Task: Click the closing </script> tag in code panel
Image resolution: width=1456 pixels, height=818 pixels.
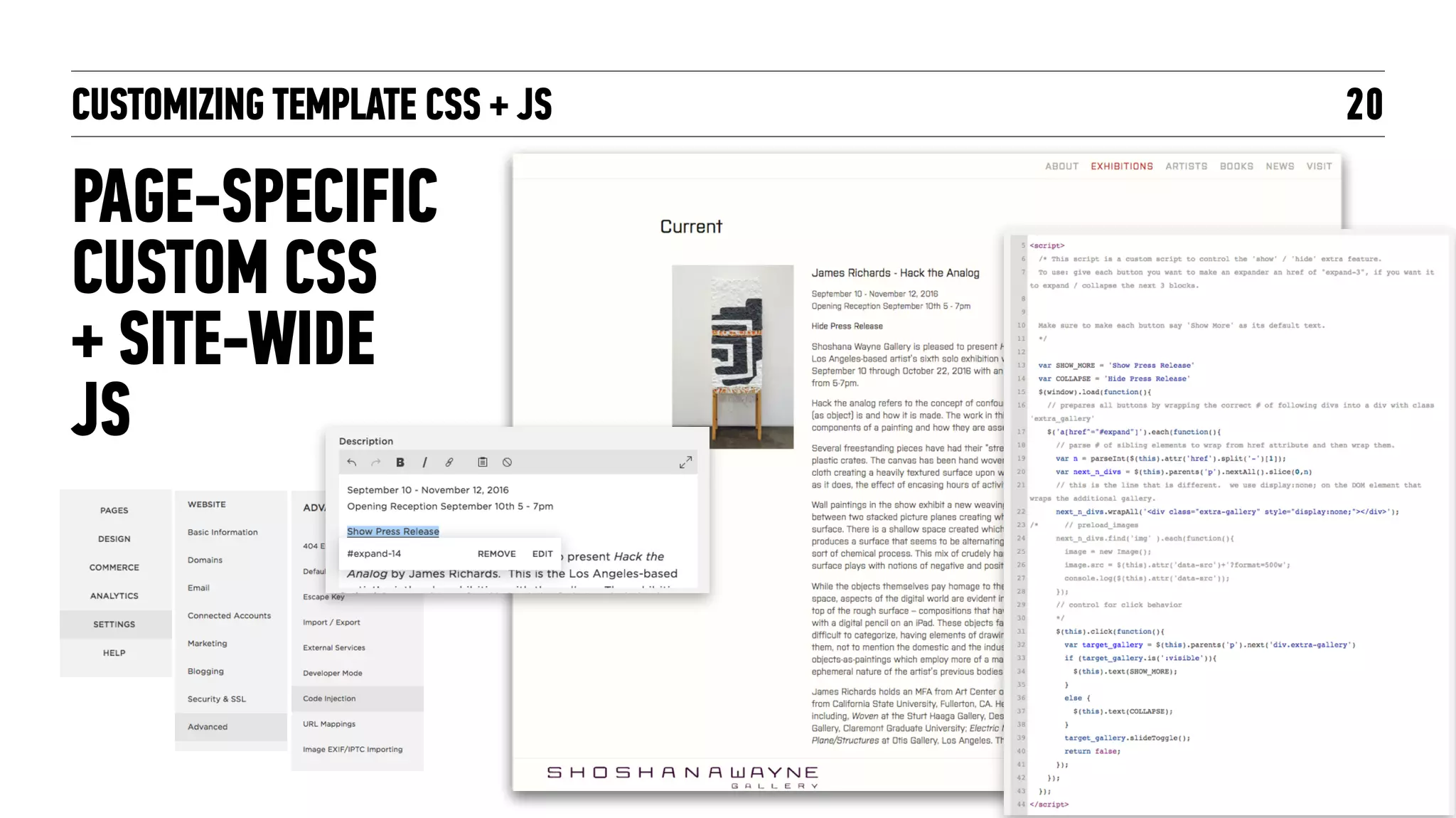Action: point(1049,804)
